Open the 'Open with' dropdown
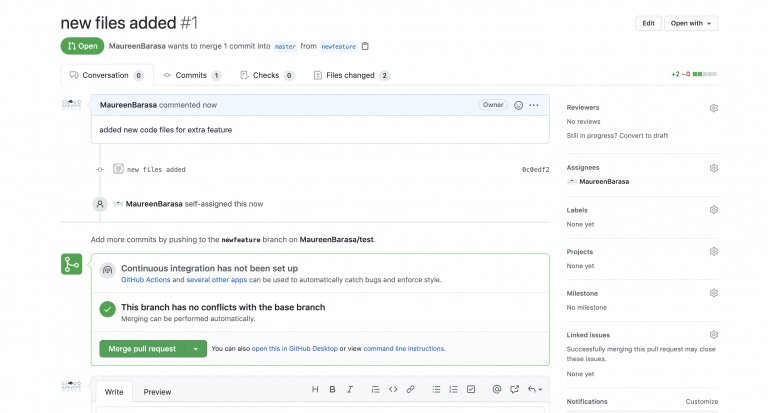Image resolution: width=768 pixels, height=413 pixels. tap(691, 23)
